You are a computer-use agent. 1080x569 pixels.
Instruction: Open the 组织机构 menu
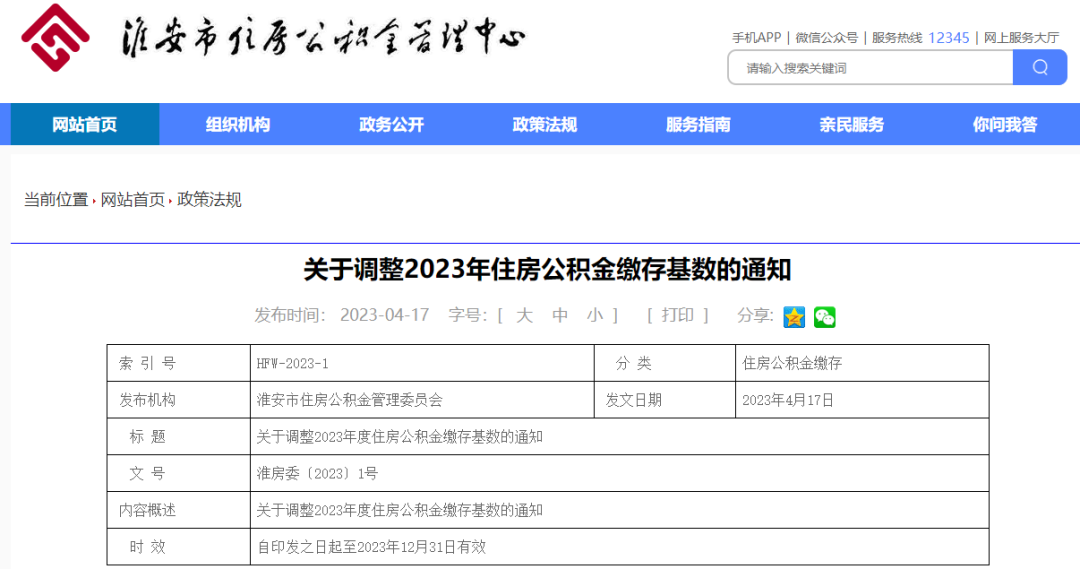click(238, 125)
